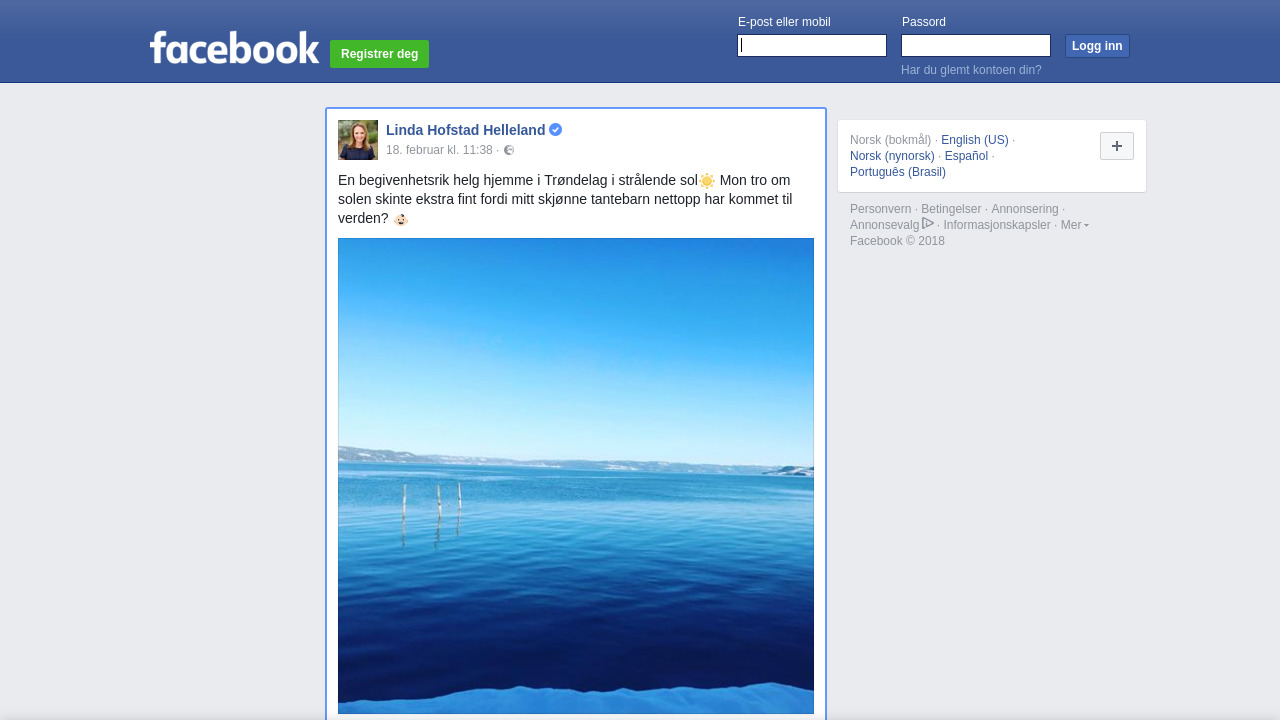Focus the Passord input field

(x=975, y=46)
